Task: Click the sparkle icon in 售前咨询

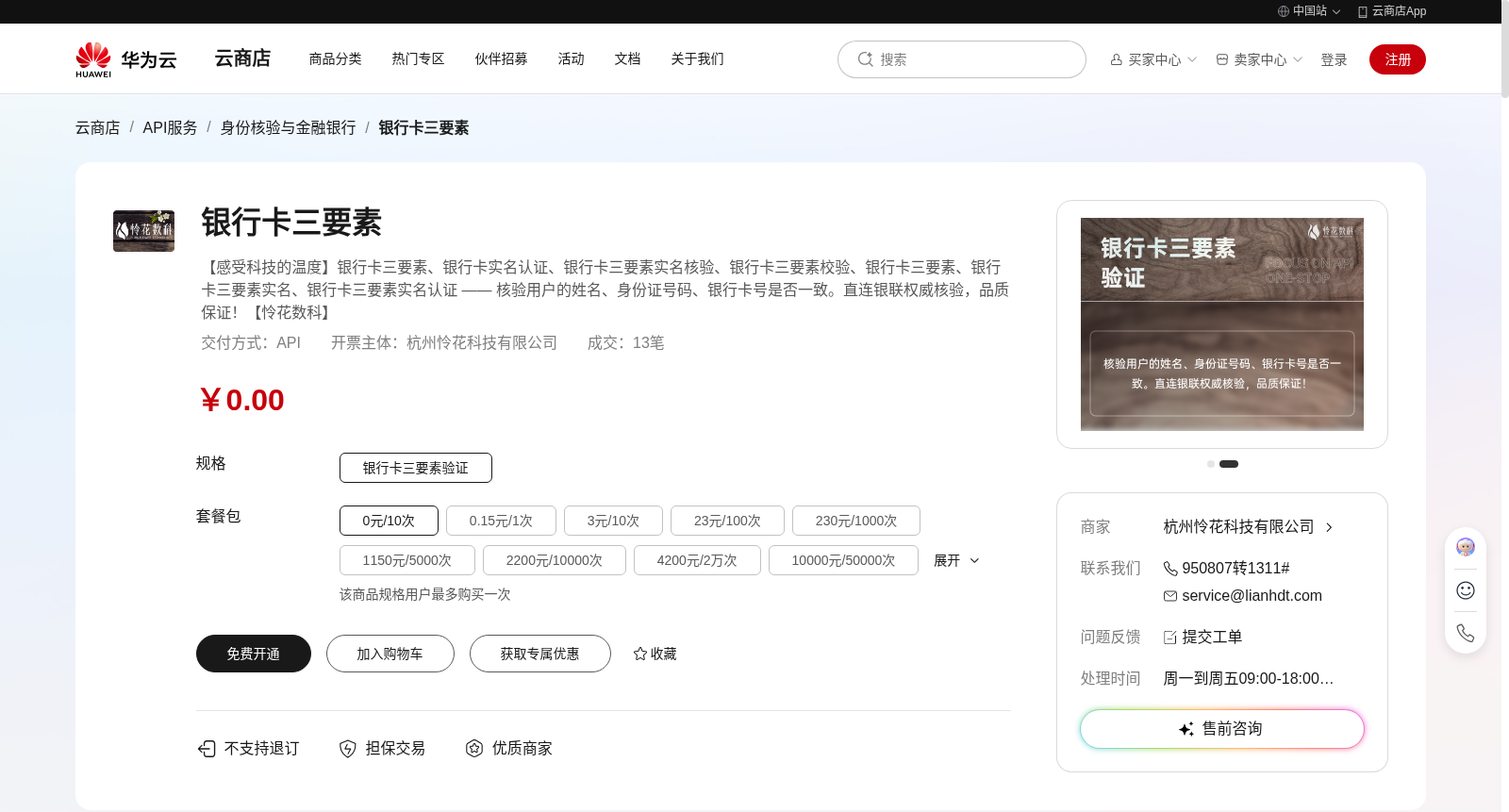Action: [x=1186, y=729]
